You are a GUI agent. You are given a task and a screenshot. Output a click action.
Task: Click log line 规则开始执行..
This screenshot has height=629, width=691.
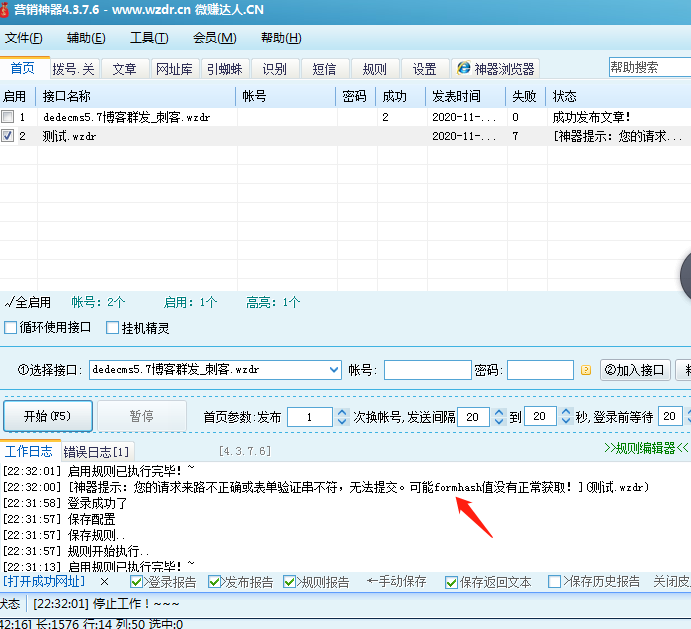[108, 551]
